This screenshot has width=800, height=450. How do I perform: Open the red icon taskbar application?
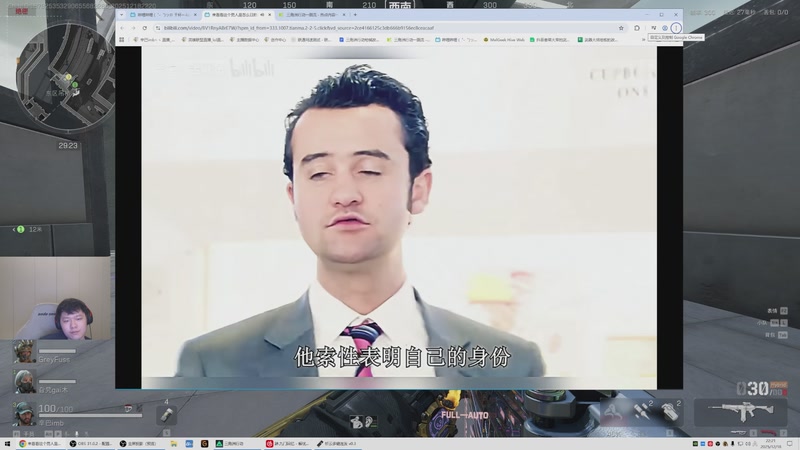[x=287, y=444]
